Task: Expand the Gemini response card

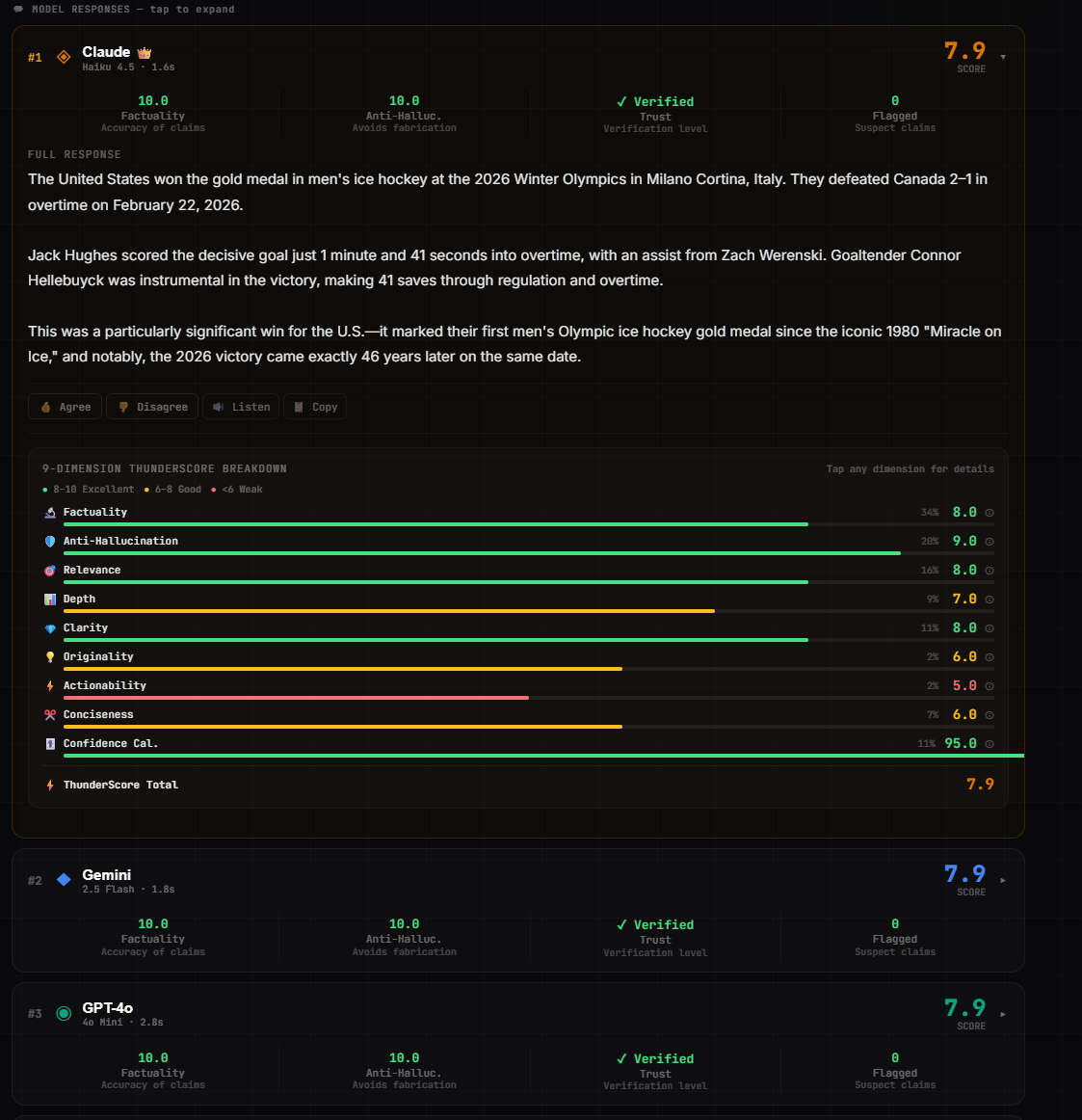Action: [x=1002, y=879]
